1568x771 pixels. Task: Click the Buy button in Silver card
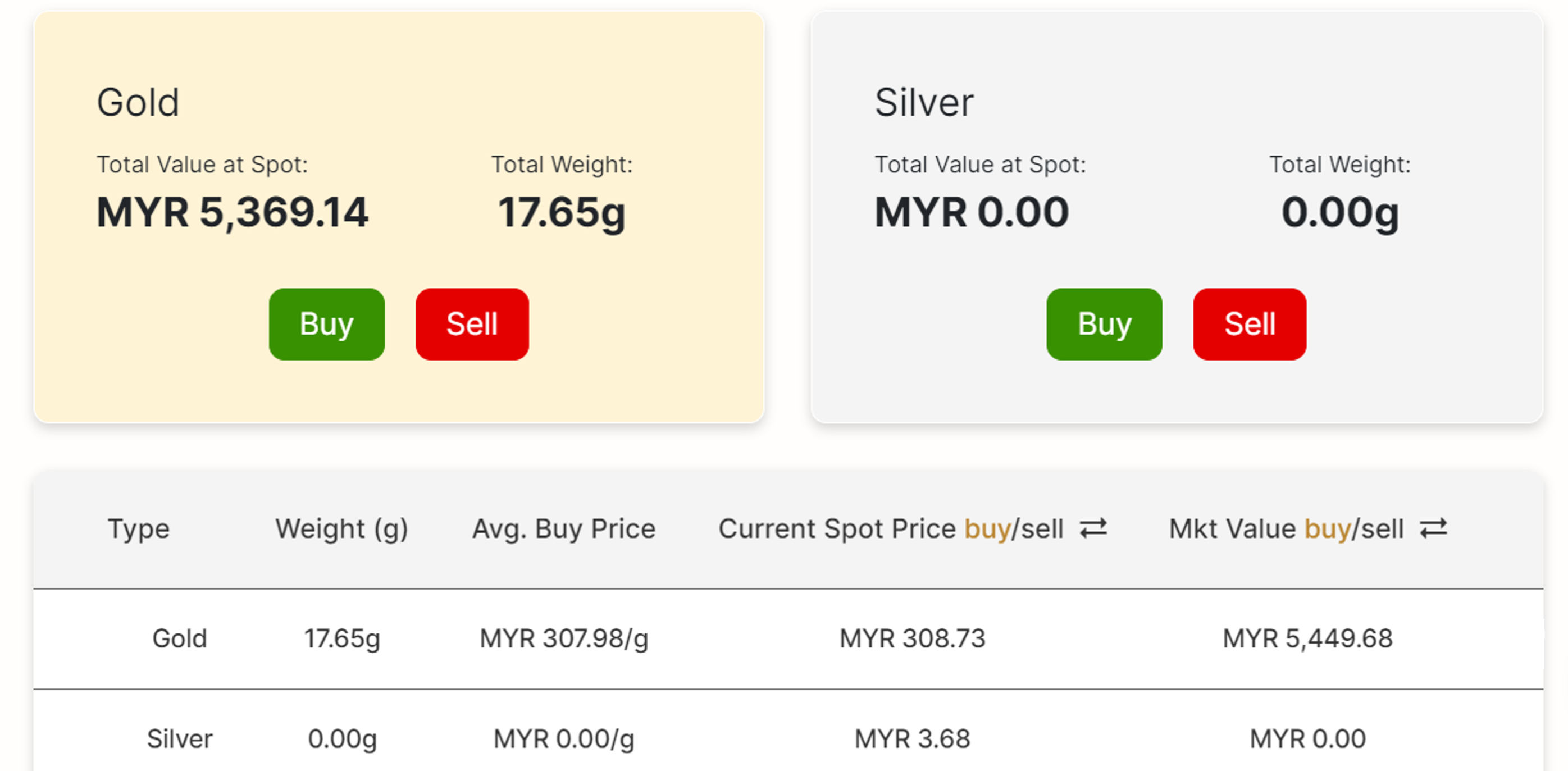tap(1104, 324)
